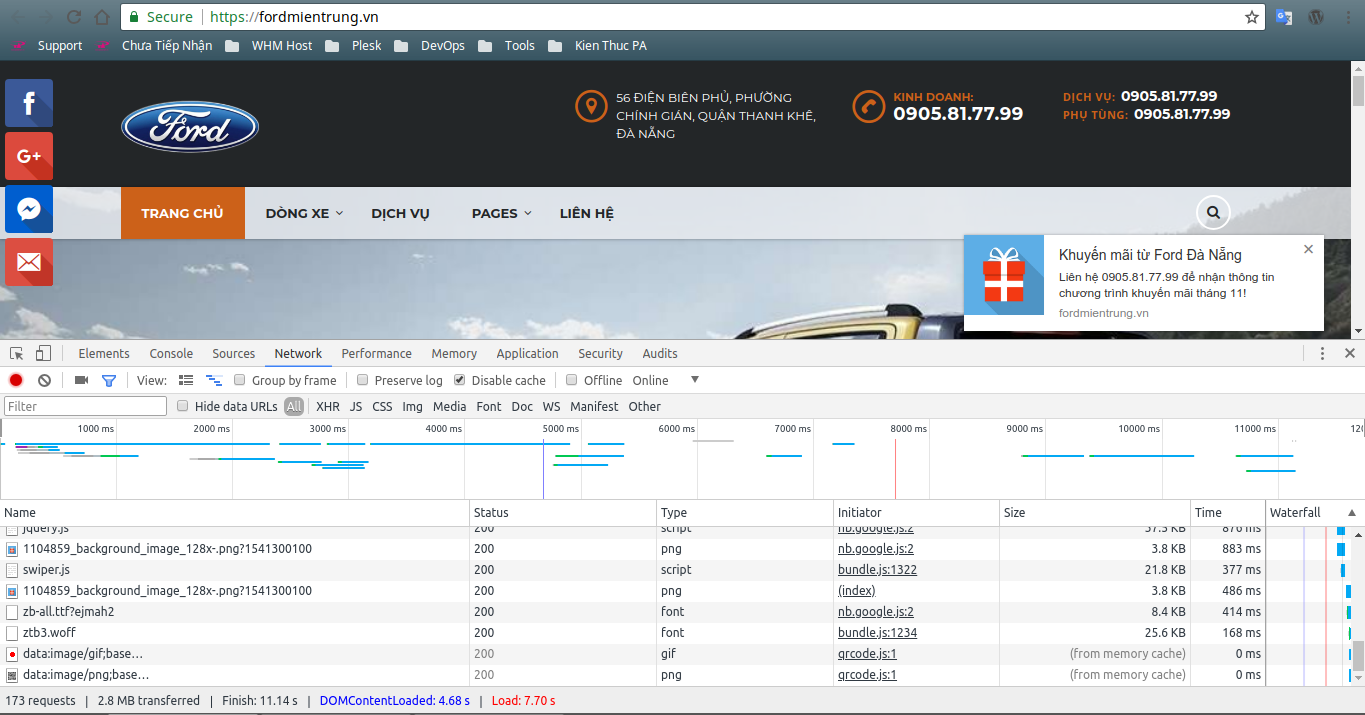Expand the PAGES menu
This screenshot has height=715, width=1365.
click(502, 213)
